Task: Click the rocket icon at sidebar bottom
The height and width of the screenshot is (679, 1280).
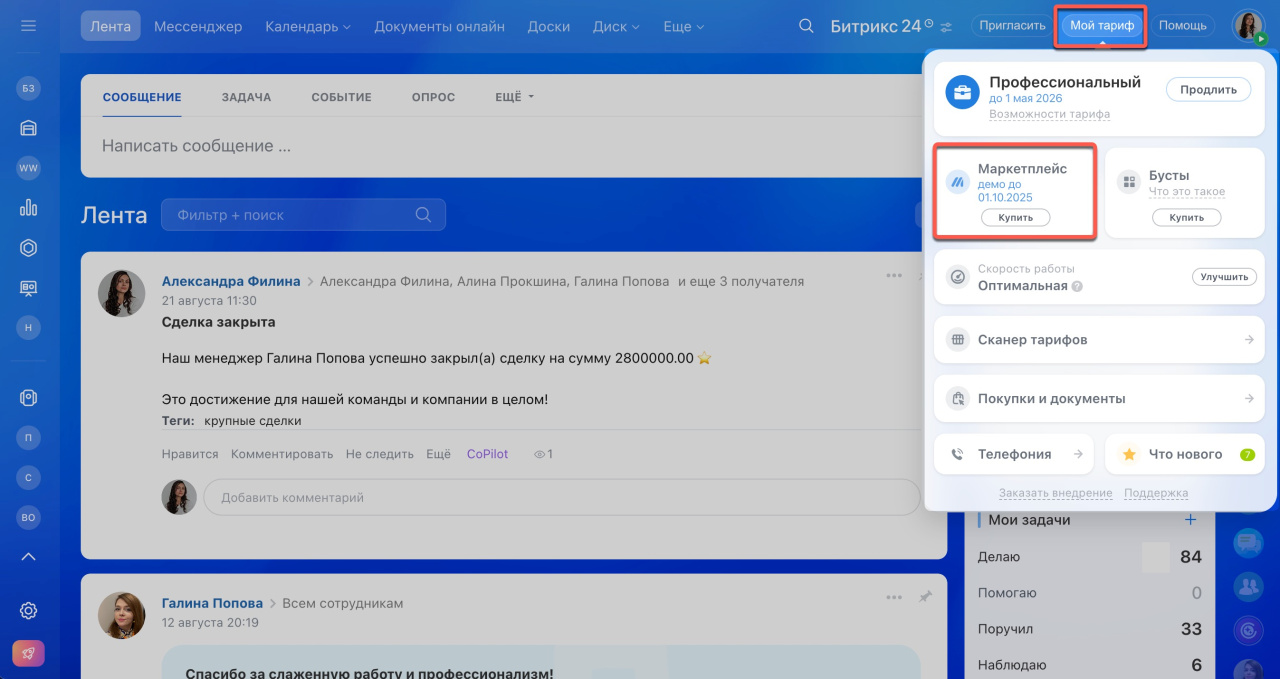Action: (x=28, y=653)
